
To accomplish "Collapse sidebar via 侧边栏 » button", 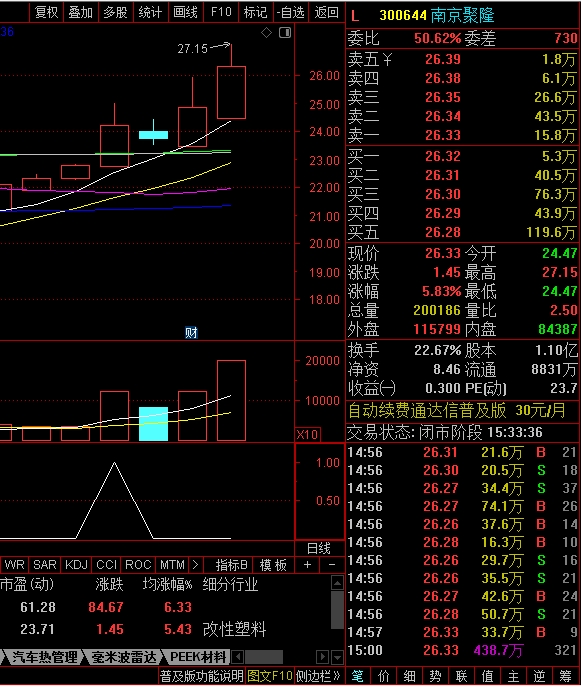I will click(x=318, y=676).
